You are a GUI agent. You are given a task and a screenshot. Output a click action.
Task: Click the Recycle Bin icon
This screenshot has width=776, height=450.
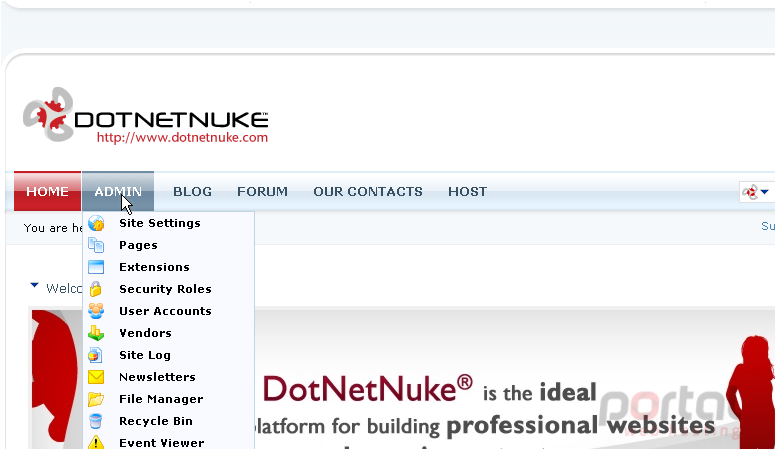(x=96, y=421)
